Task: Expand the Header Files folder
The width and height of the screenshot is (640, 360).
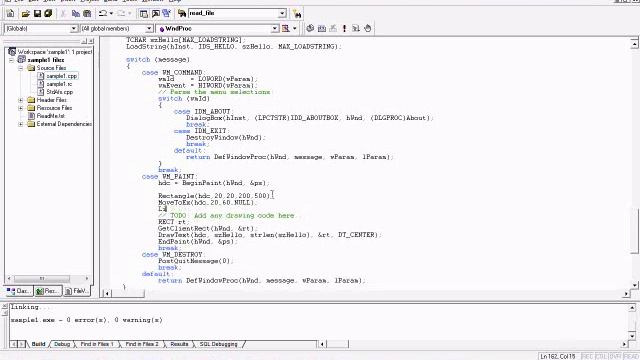Action: click(x=20, y=100)
